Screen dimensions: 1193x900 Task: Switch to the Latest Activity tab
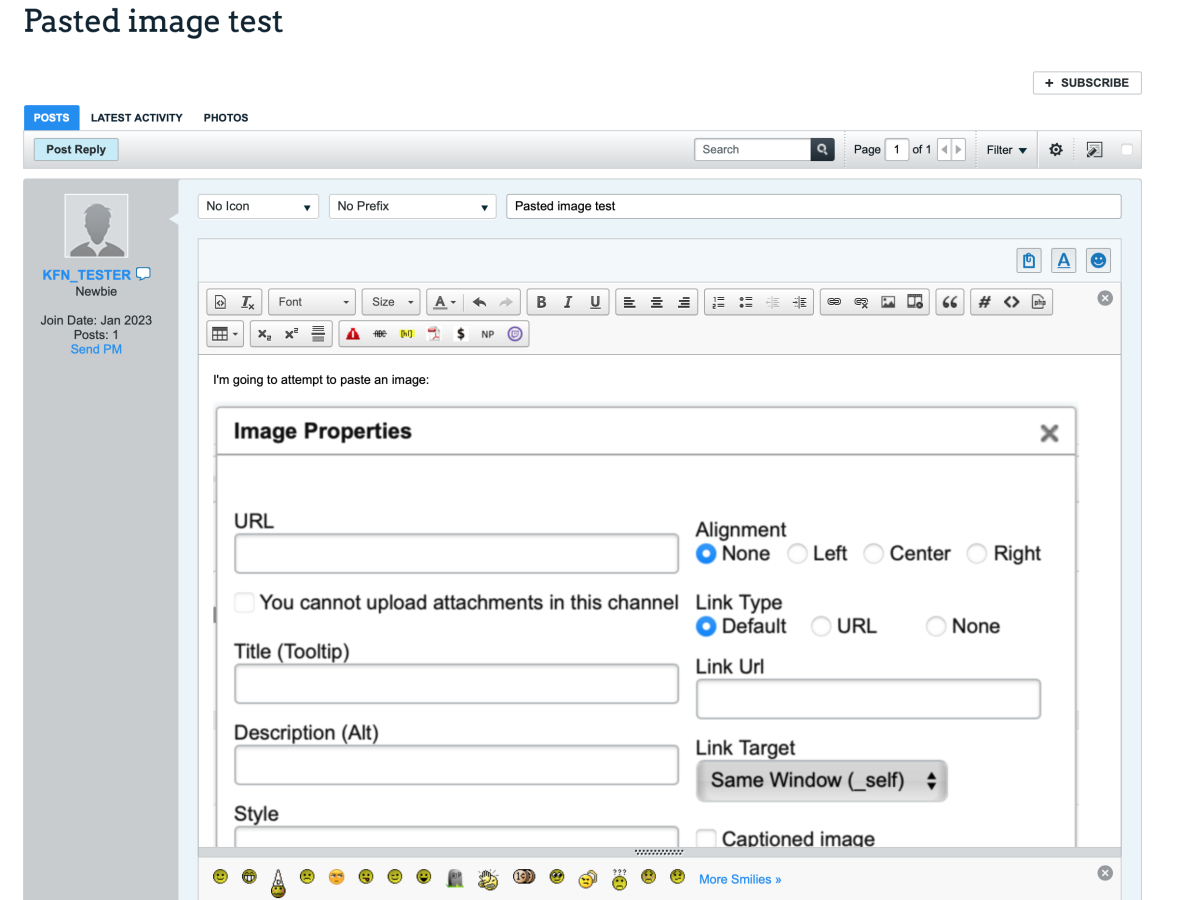pyautogui.click(x=137, y=118)
